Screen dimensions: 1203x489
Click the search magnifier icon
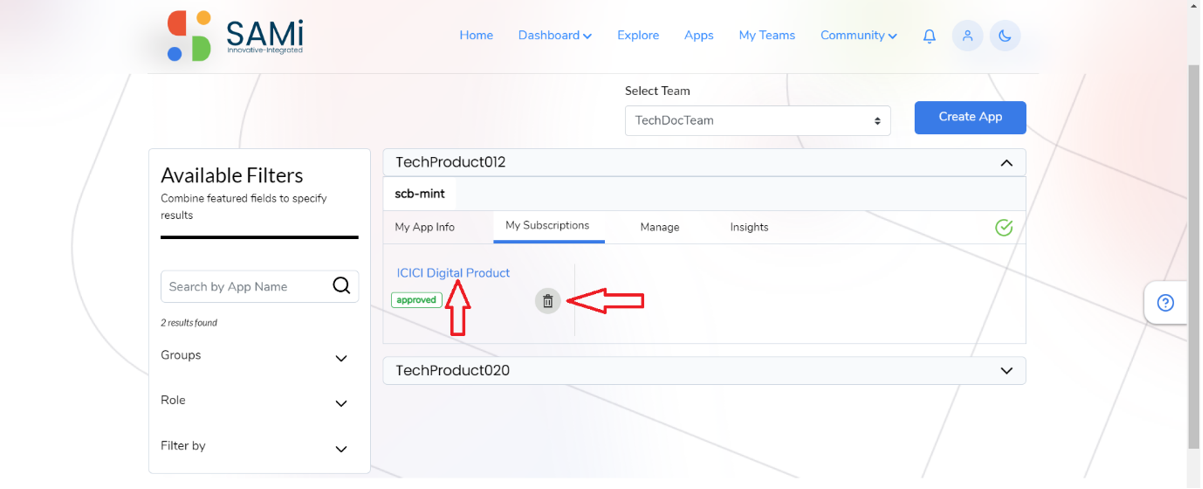click(341, 286)
